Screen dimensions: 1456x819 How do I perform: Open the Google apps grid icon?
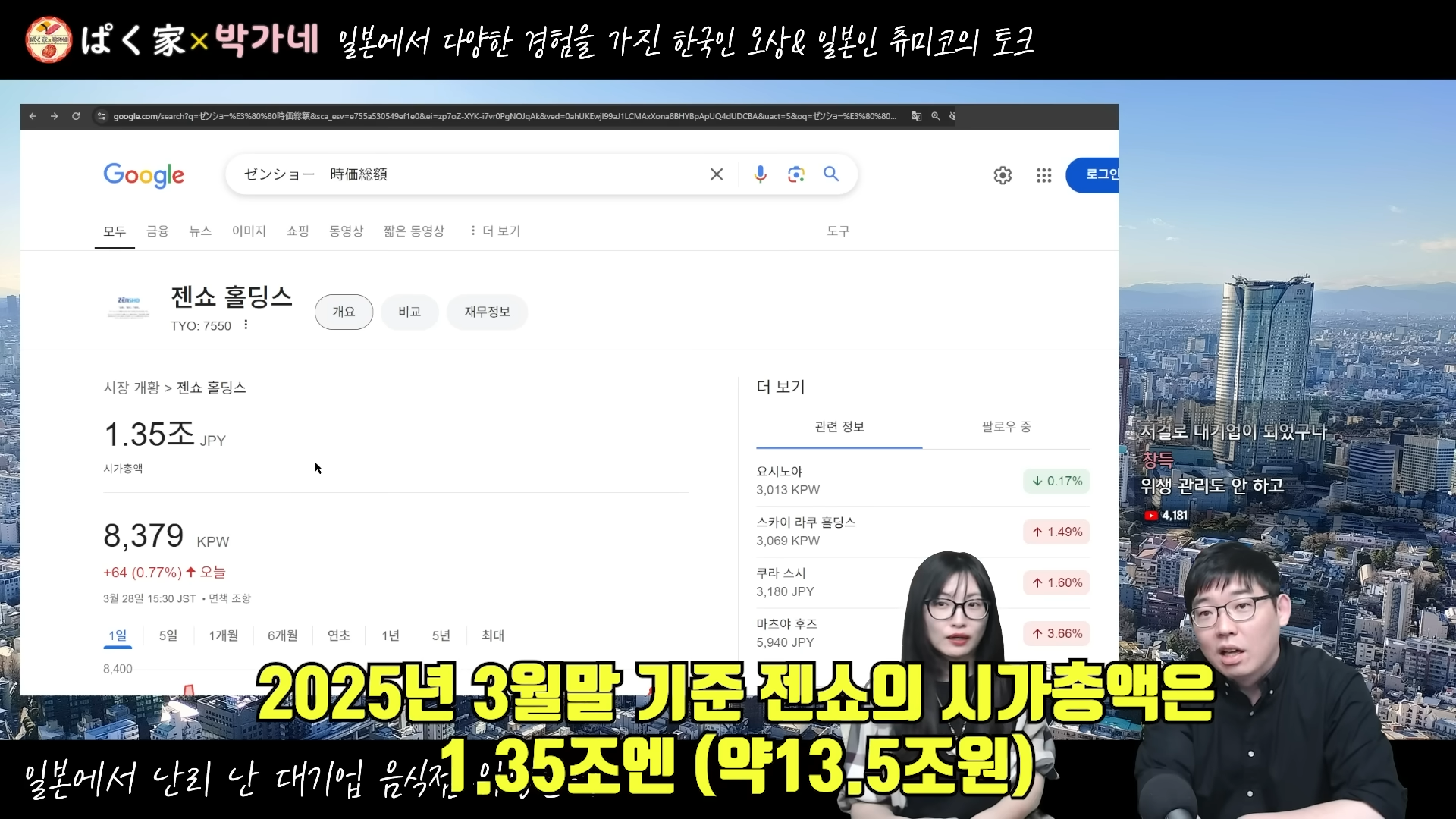(x=1044, y=175)
